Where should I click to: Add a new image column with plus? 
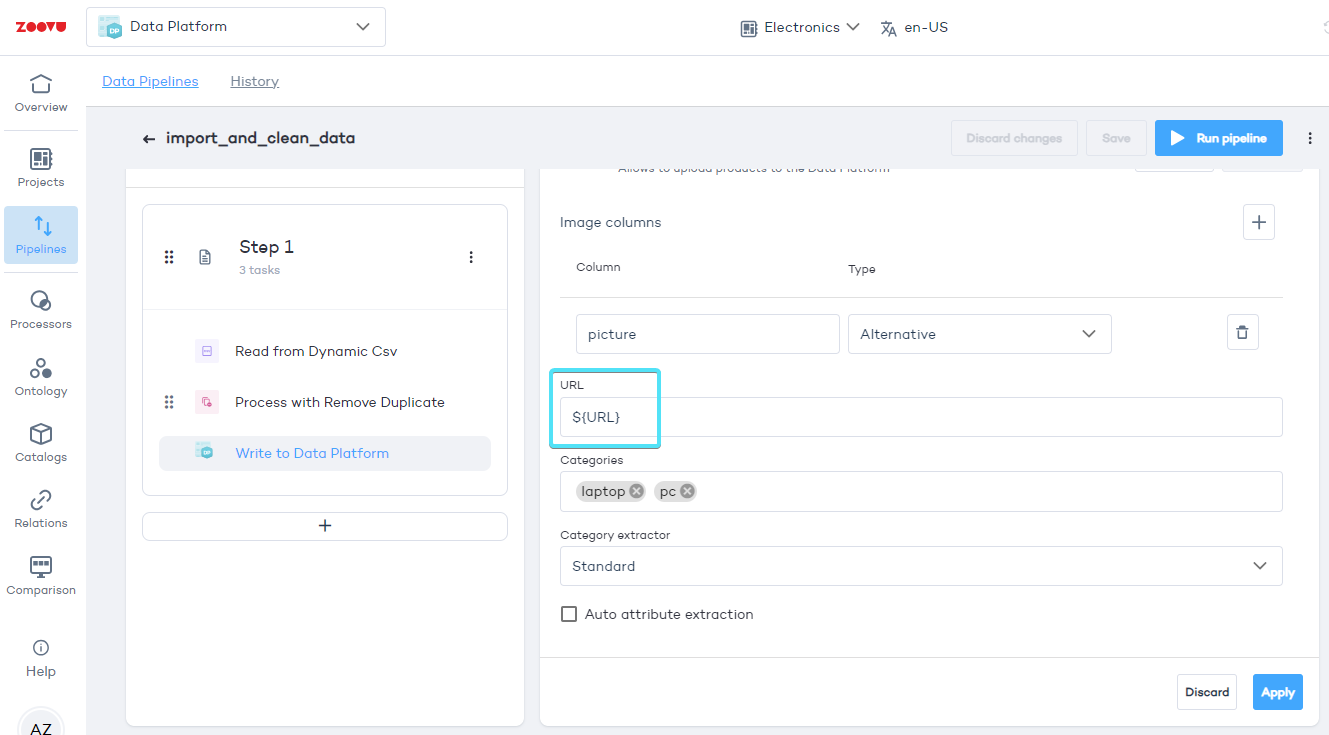1258,222
